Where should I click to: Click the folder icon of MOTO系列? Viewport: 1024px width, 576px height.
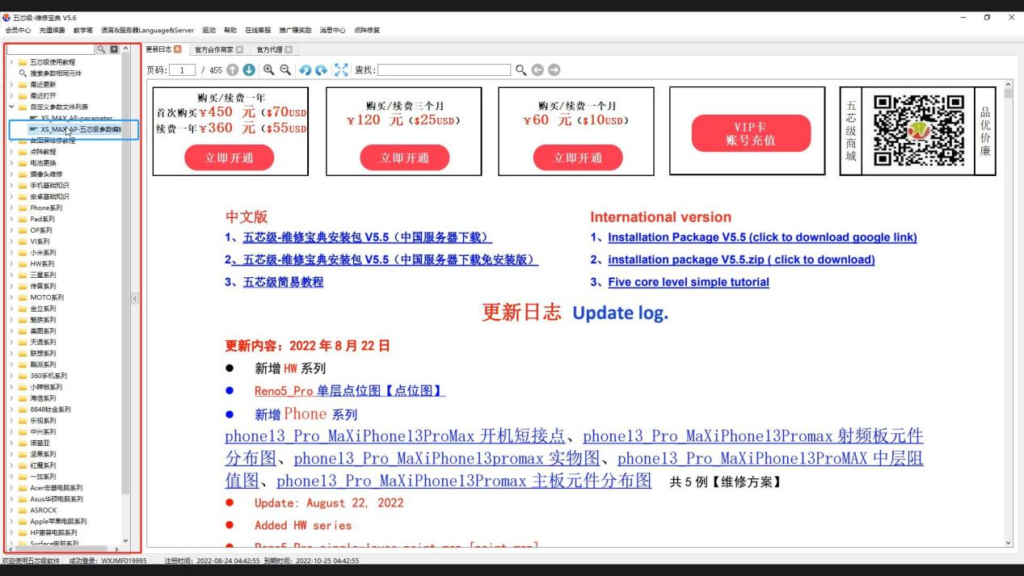click(23, 297)
